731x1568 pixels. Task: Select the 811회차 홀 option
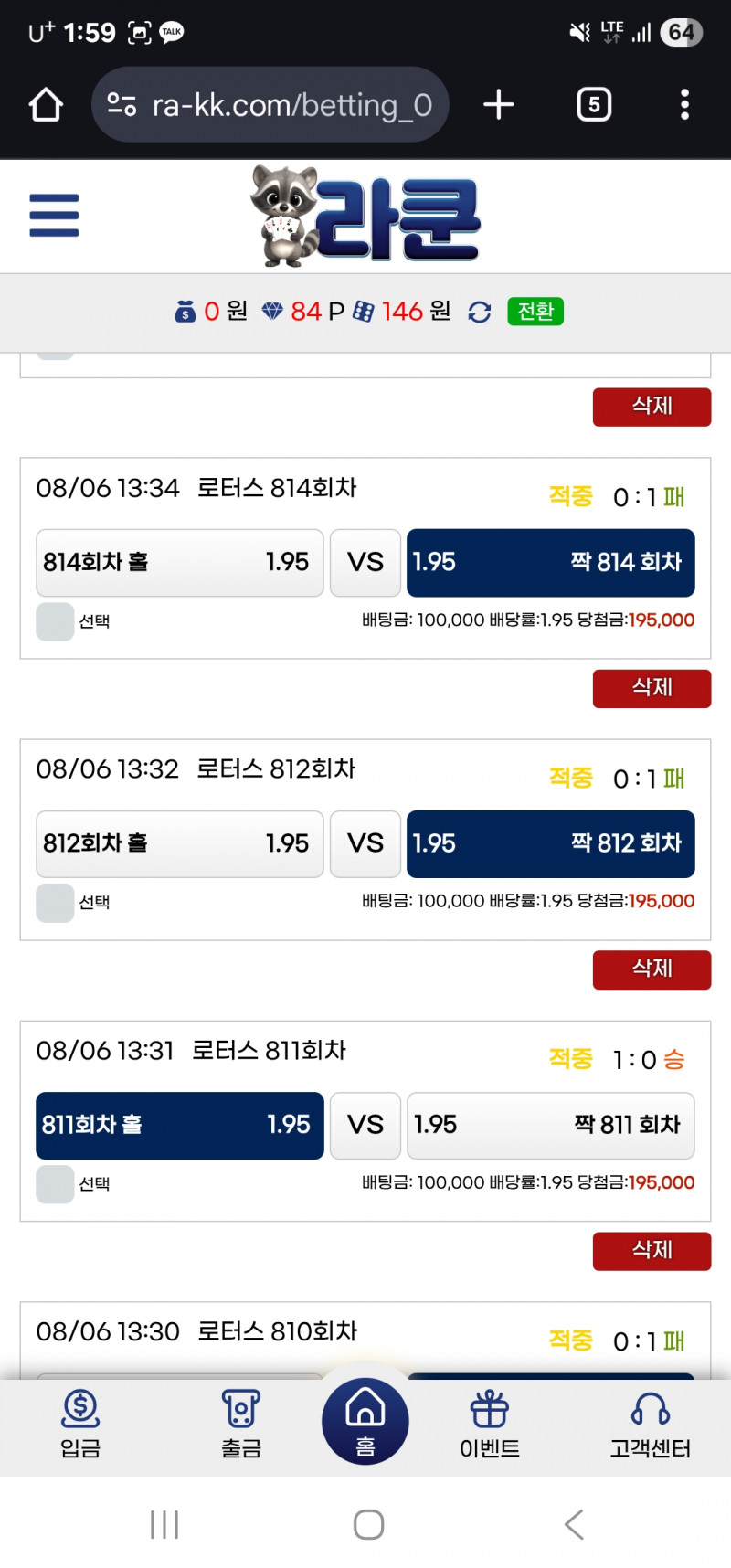click(180, 1125)
